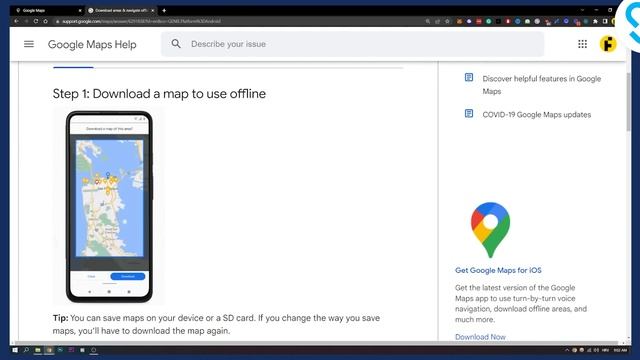
Task: Open the Google account avatar
Action: point(608,44)
